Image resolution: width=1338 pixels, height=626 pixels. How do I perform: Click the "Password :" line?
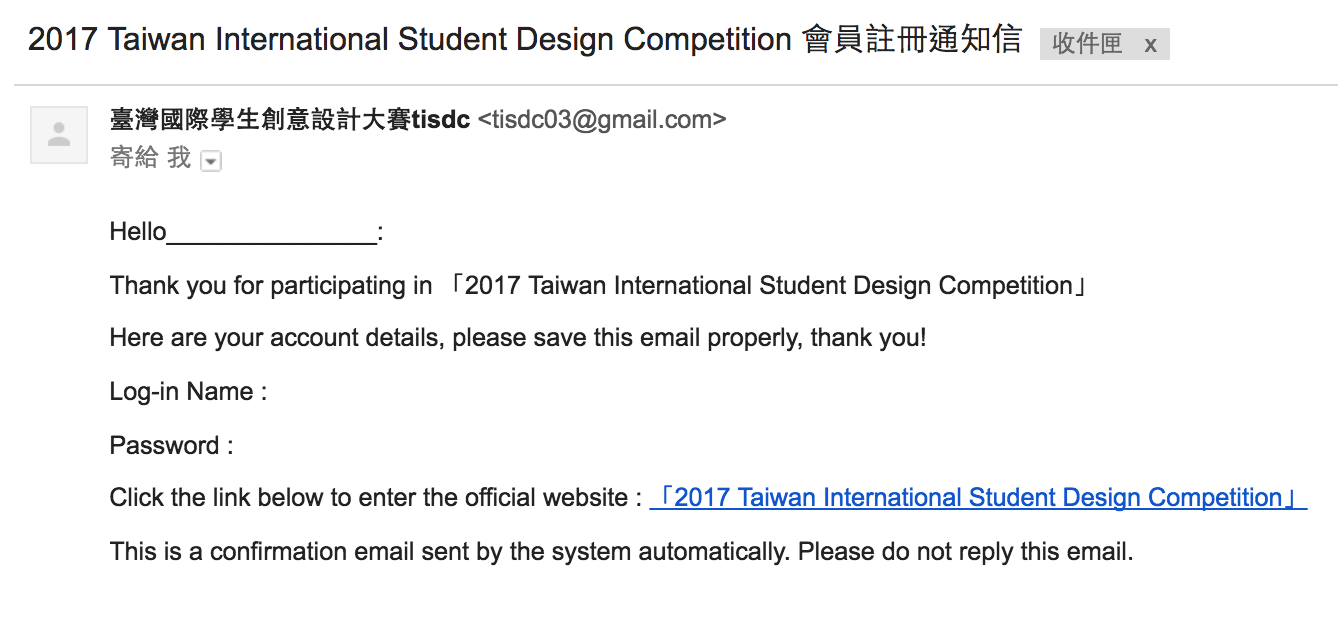[x=171, y=445]
